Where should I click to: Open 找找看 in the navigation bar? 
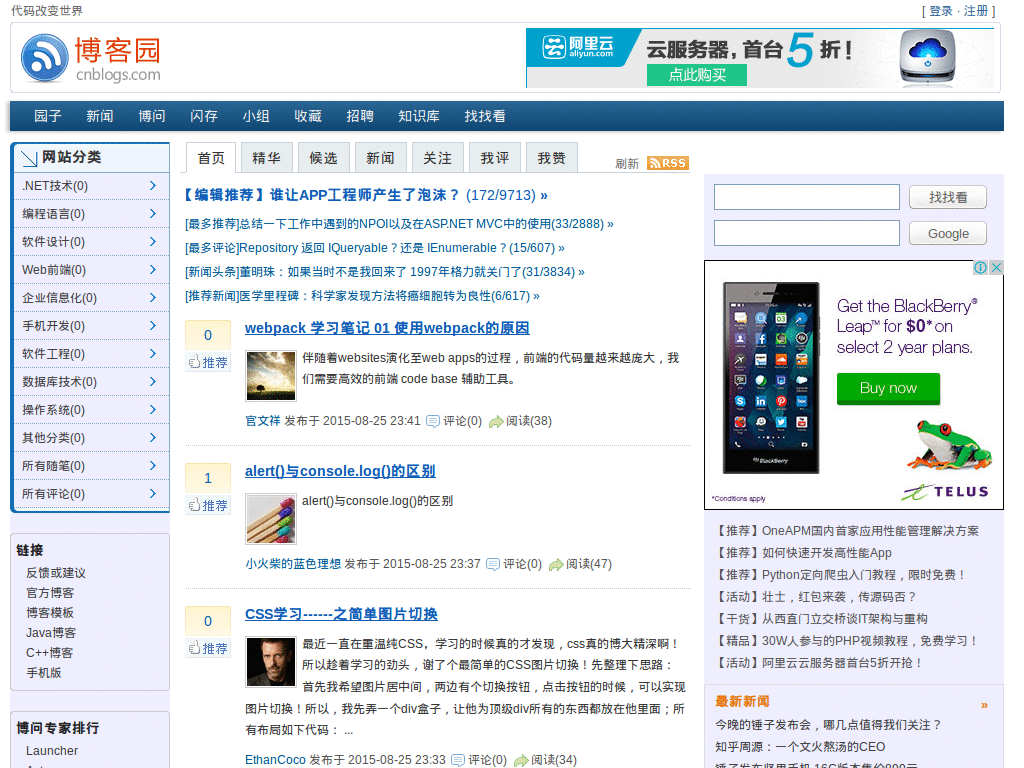[x=485, y=116]
